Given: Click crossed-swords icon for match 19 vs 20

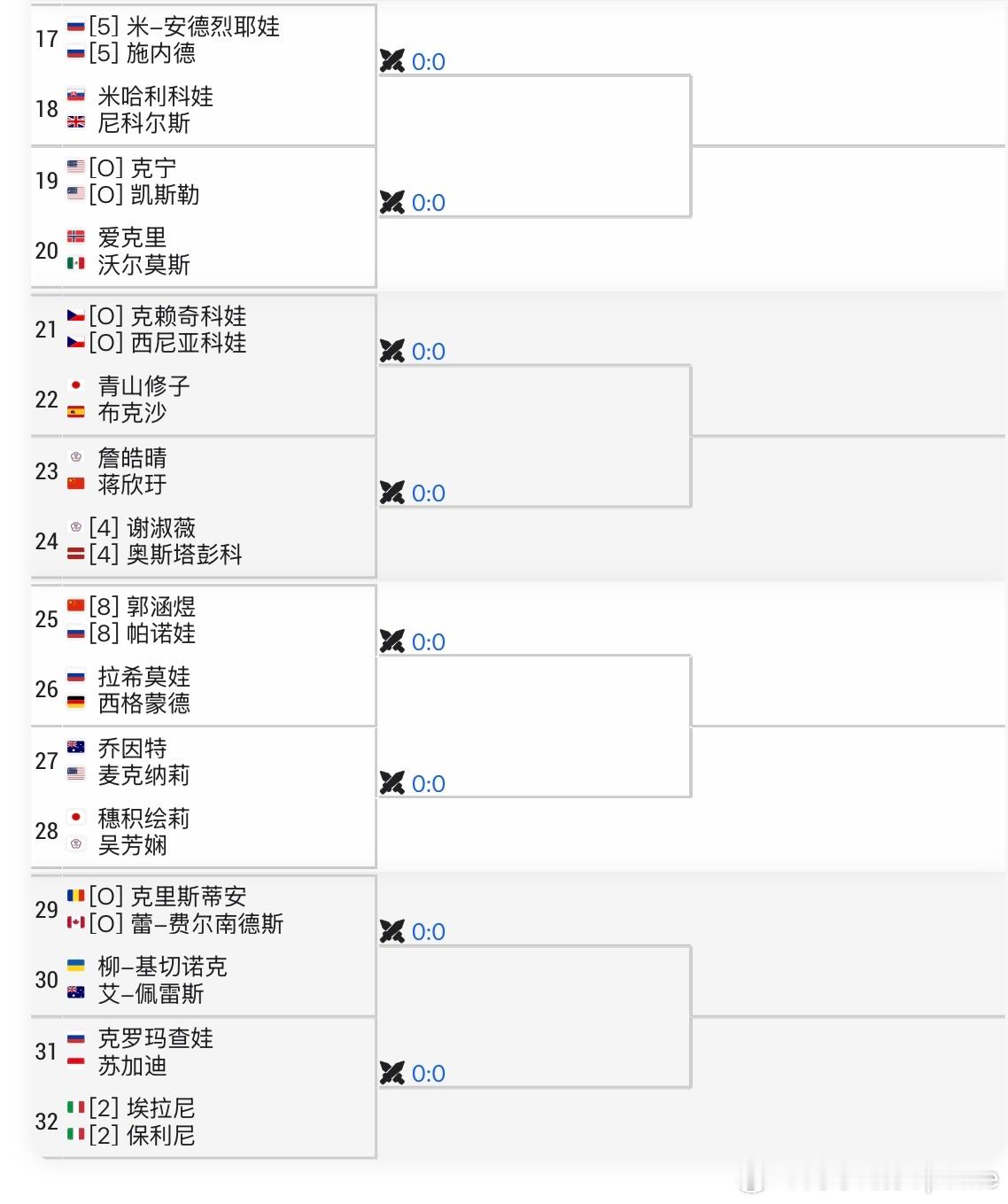Looking at the screenshot, I should (392, 202).
